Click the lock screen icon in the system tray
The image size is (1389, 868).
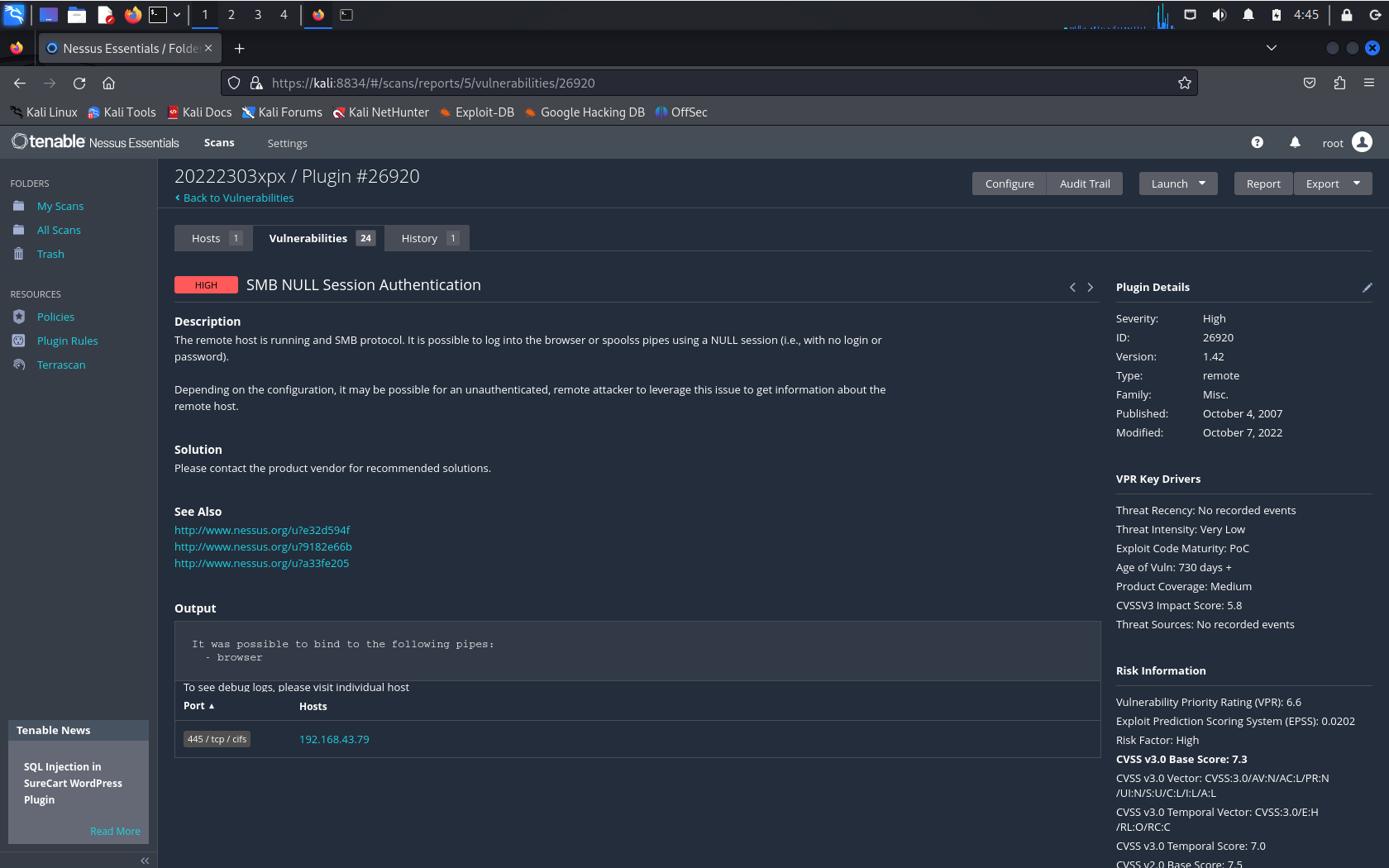(1346, 14)
